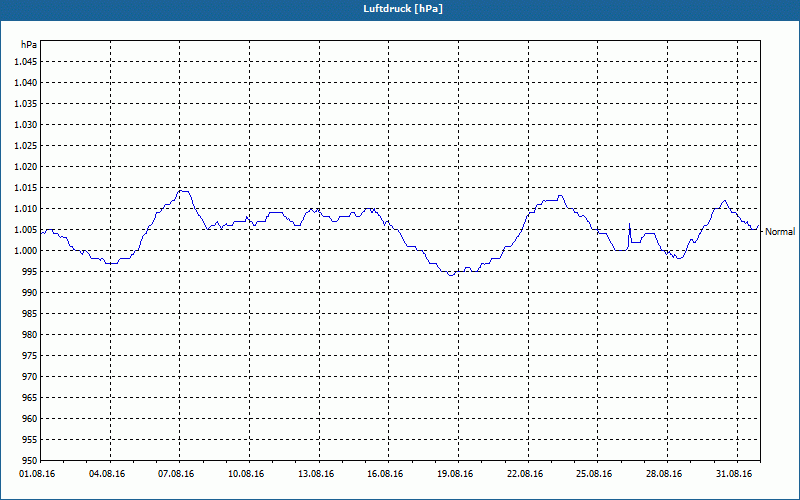The width and height of the screenshot is (800, 500).
Task: Select the 975 axis value
Action: click(x=30, y=356)
